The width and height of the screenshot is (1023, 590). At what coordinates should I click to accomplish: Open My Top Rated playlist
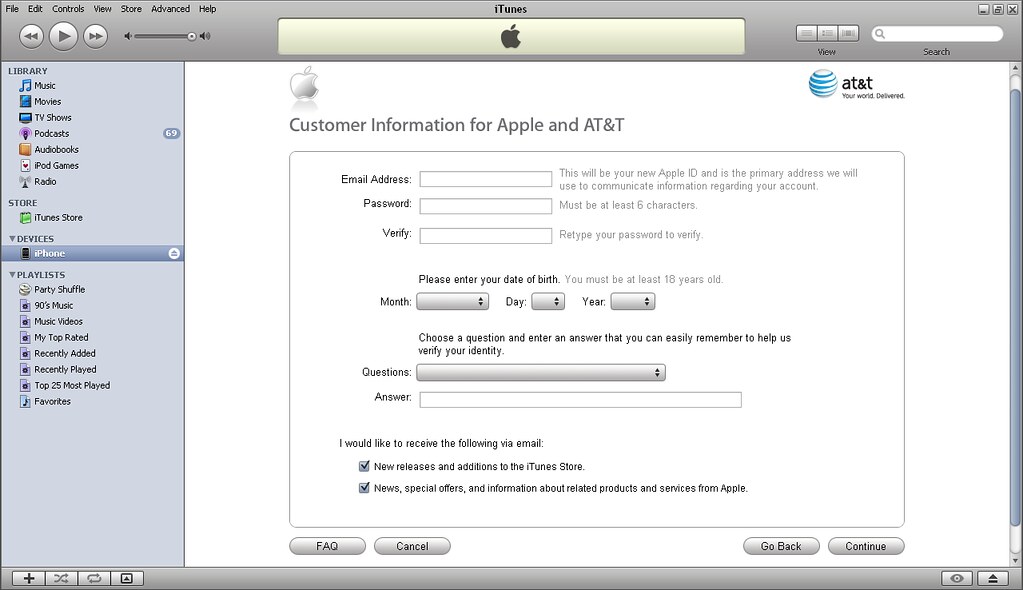[61, 337]
